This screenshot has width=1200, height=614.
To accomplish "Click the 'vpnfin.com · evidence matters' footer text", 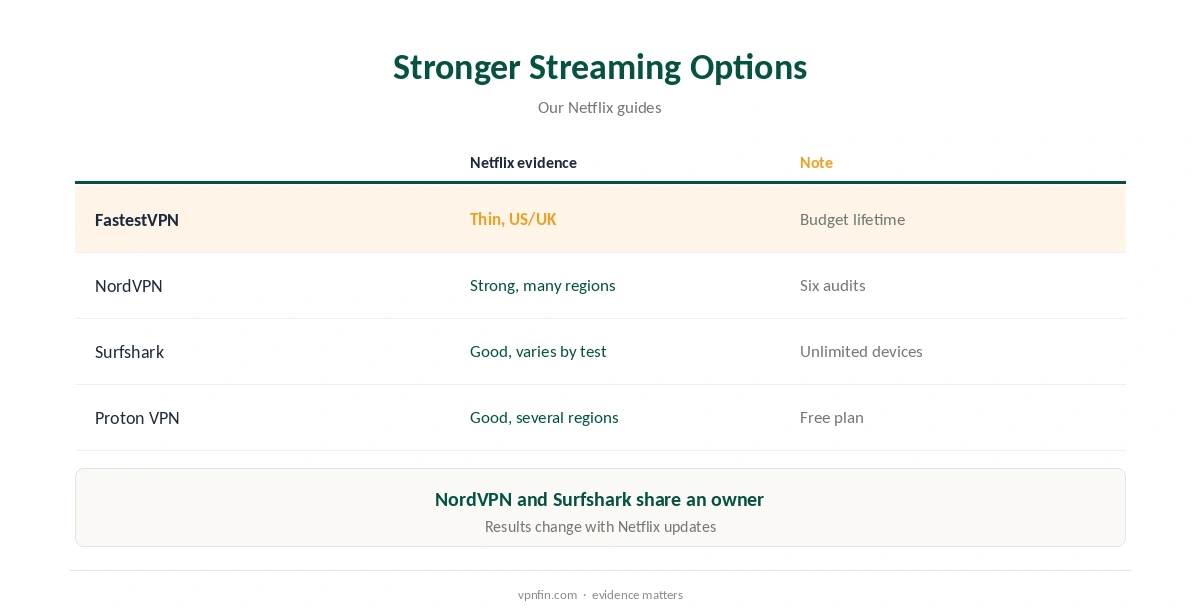I will [x=600, y=595].
